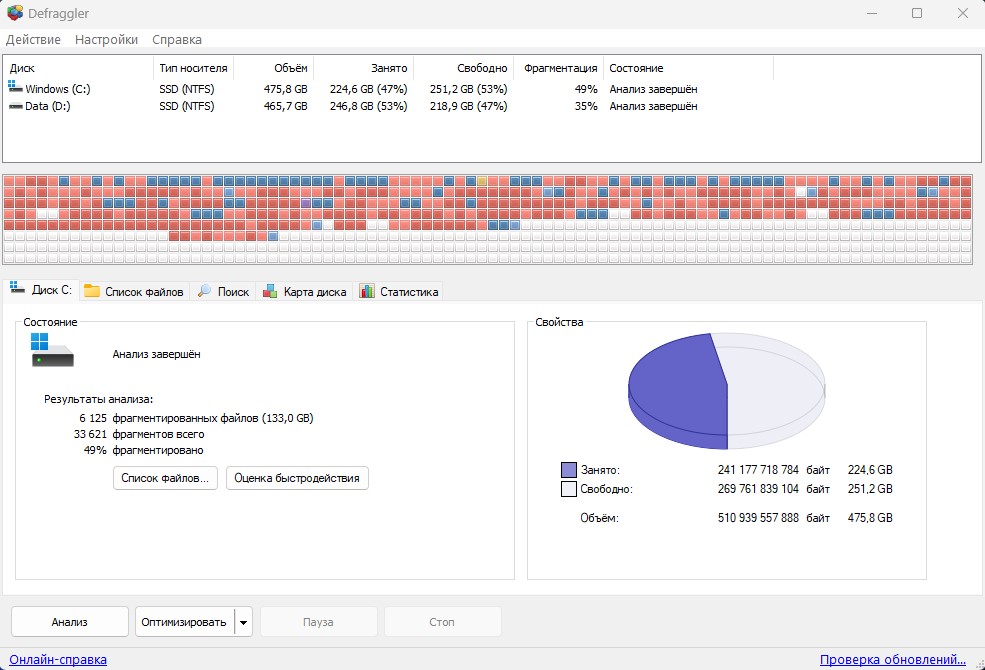Click the Defraggler app logo icon

coord(15,13)
